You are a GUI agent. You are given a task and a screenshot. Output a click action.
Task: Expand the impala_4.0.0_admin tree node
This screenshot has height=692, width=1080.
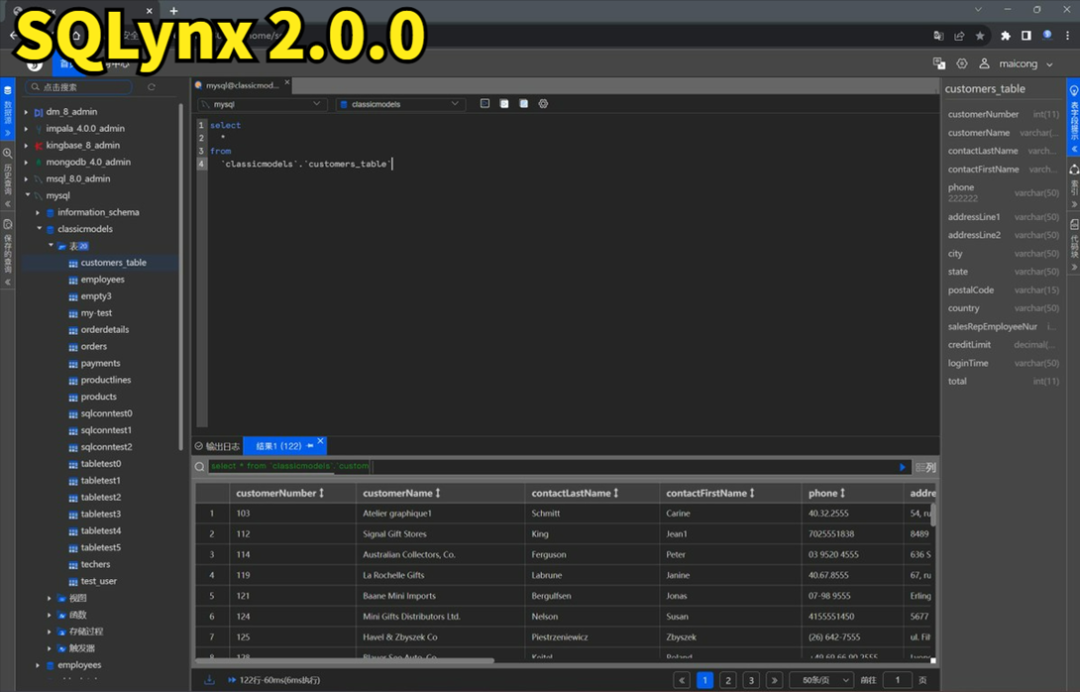click(26, 129)
